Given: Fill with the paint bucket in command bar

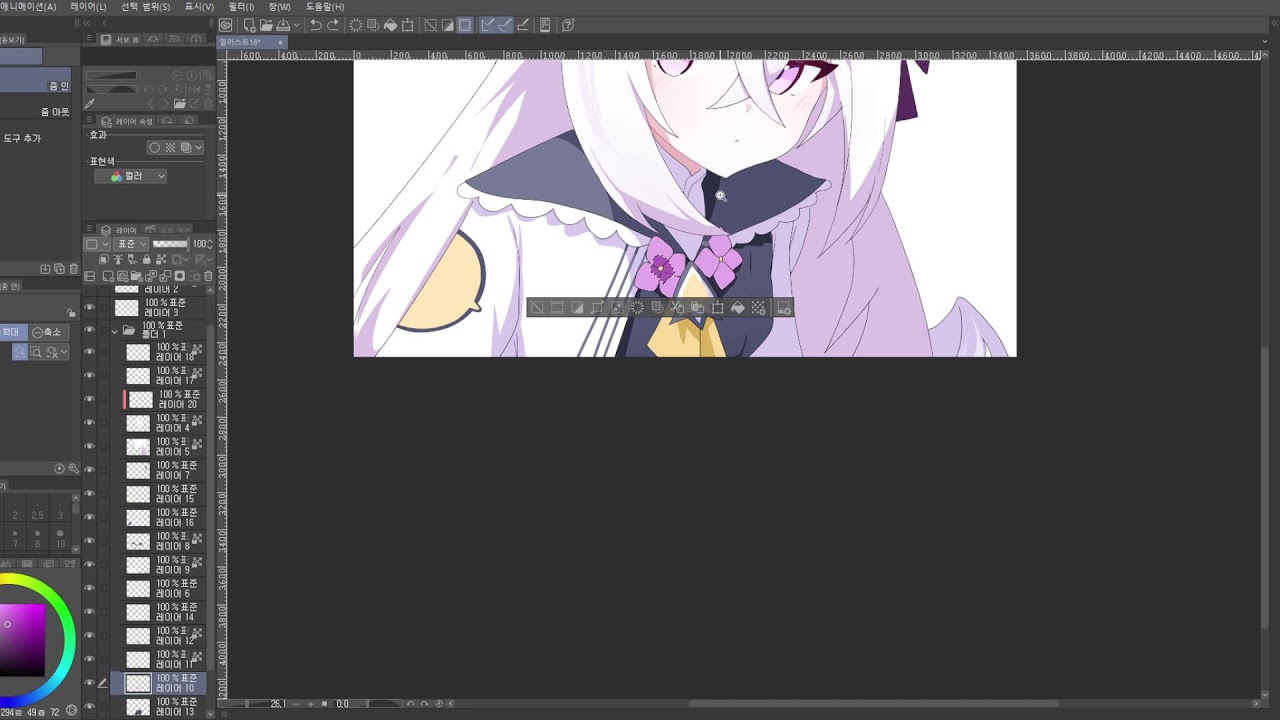Looking at the screenshot, I should [x=390, y=25].
